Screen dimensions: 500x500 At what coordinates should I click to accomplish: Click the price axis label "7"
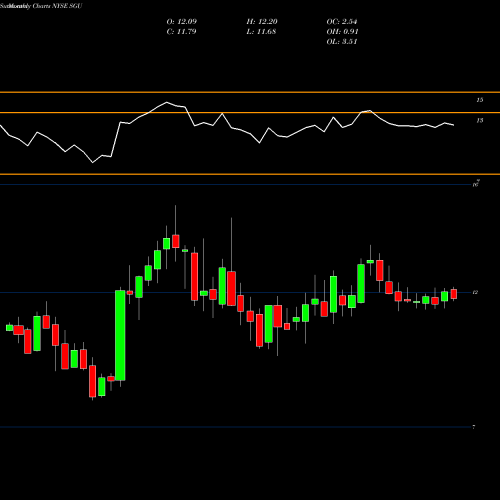474,427
